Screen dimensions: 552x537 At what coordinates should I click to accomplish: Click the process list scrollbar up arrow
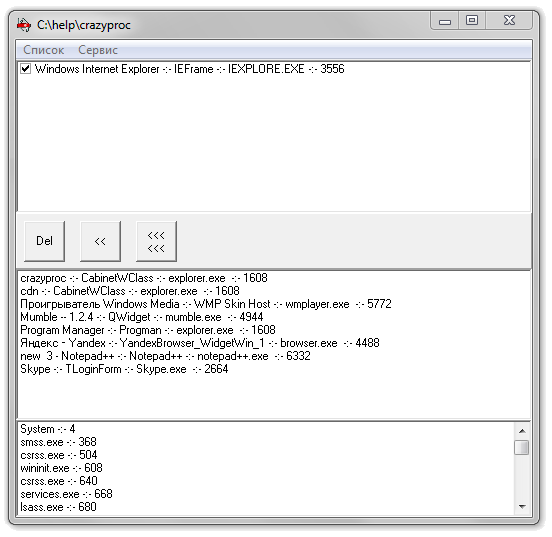point(522,431)
